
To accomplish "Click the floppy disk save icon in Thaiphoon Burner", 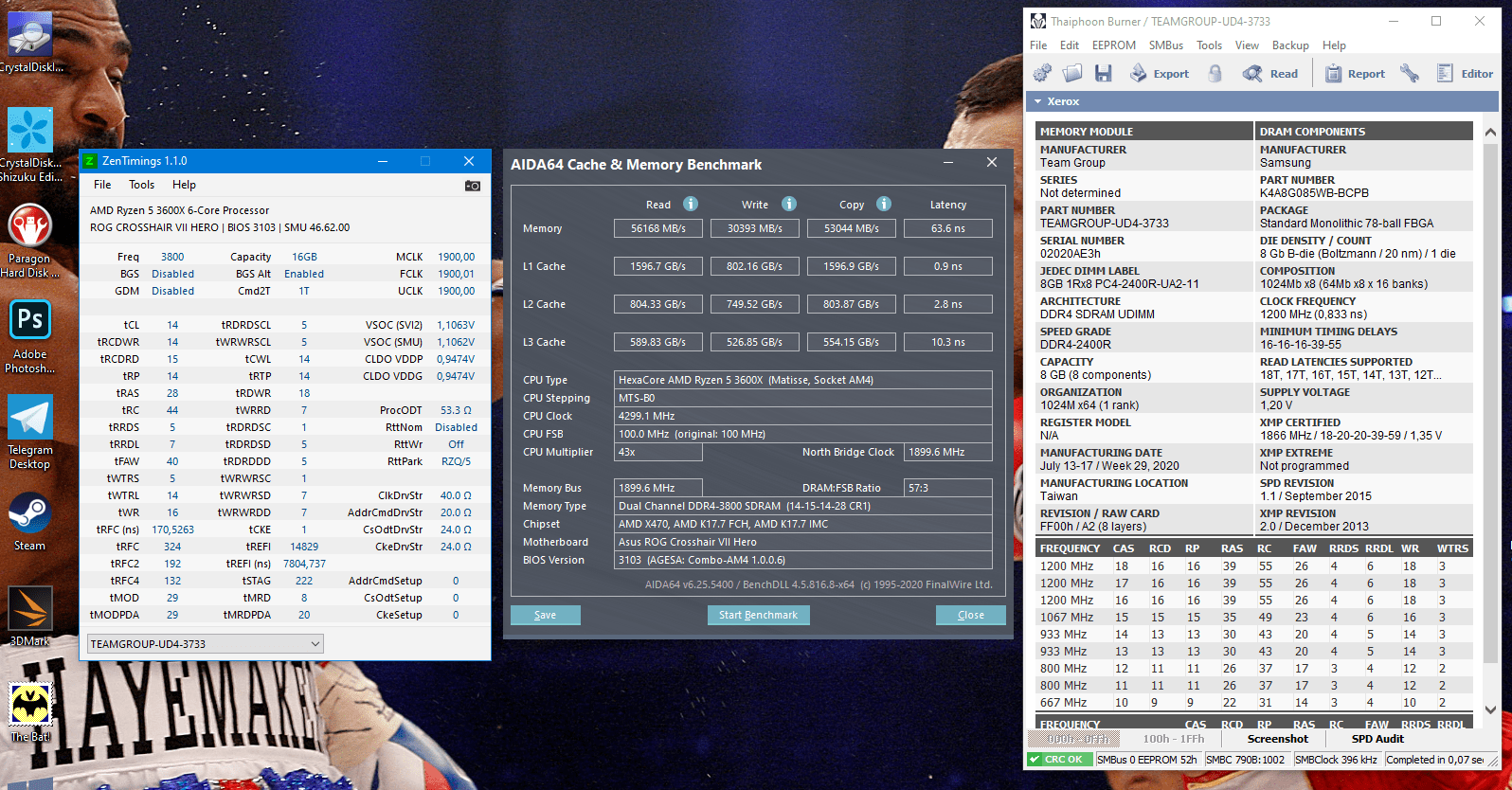I will [x=1103, y=73].
